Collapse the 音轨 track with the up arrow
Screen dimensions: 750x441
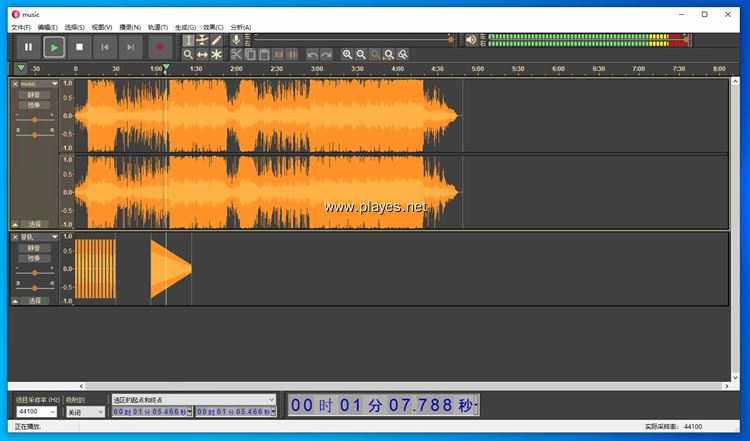[x=15, y=301]
